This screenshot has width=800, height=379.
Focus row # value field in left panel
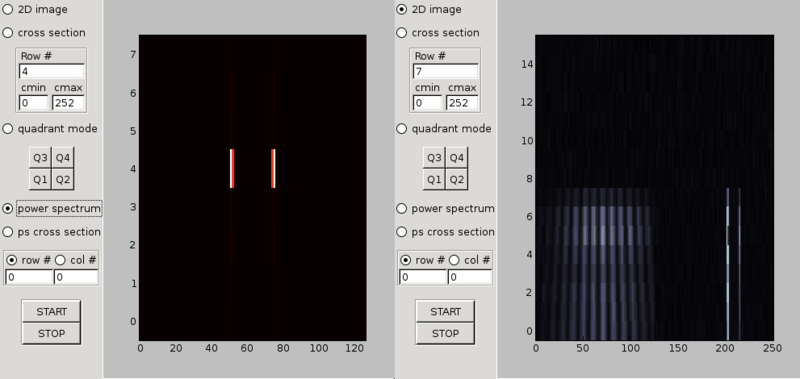(x=29, y=277)
